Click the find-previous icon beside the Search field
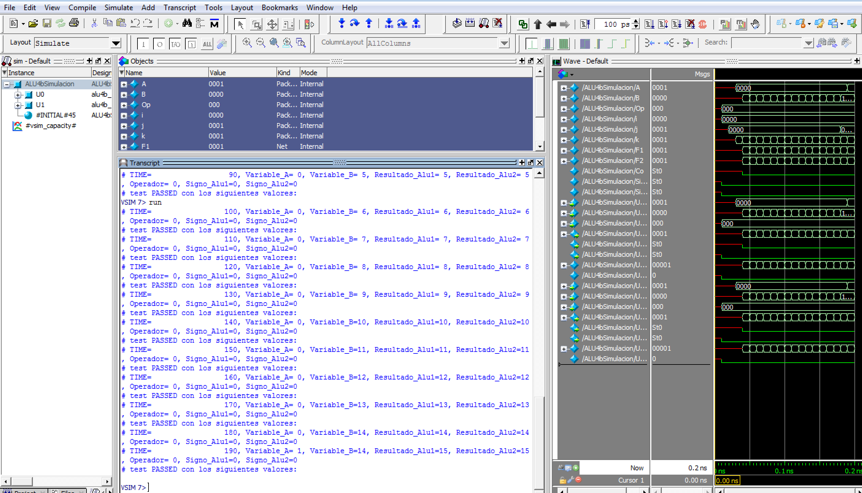 click(822, 43)
